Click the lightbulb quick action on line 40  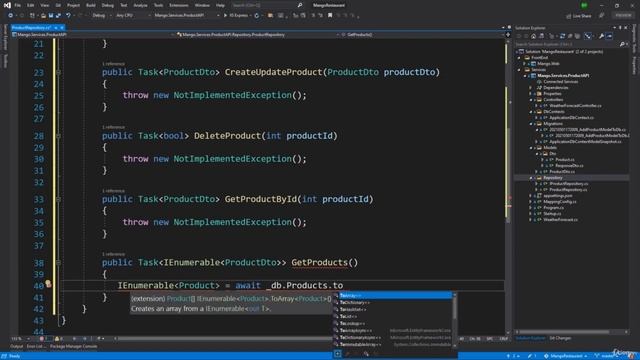pyautogui.click(x=48, y=283)
